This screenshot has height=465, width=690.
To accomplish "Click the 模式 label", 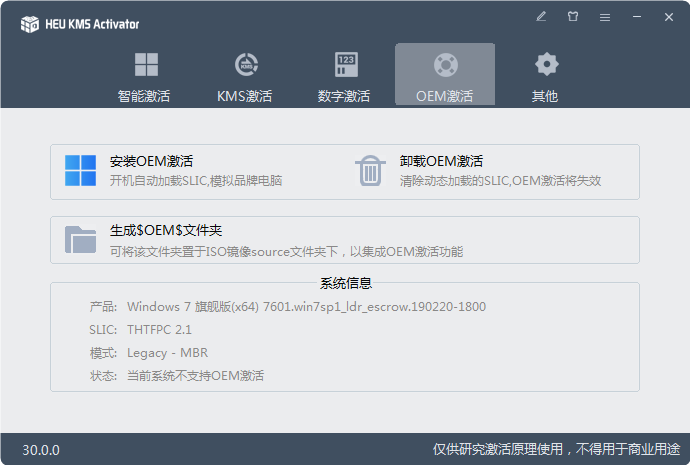I will coord(103,353).
